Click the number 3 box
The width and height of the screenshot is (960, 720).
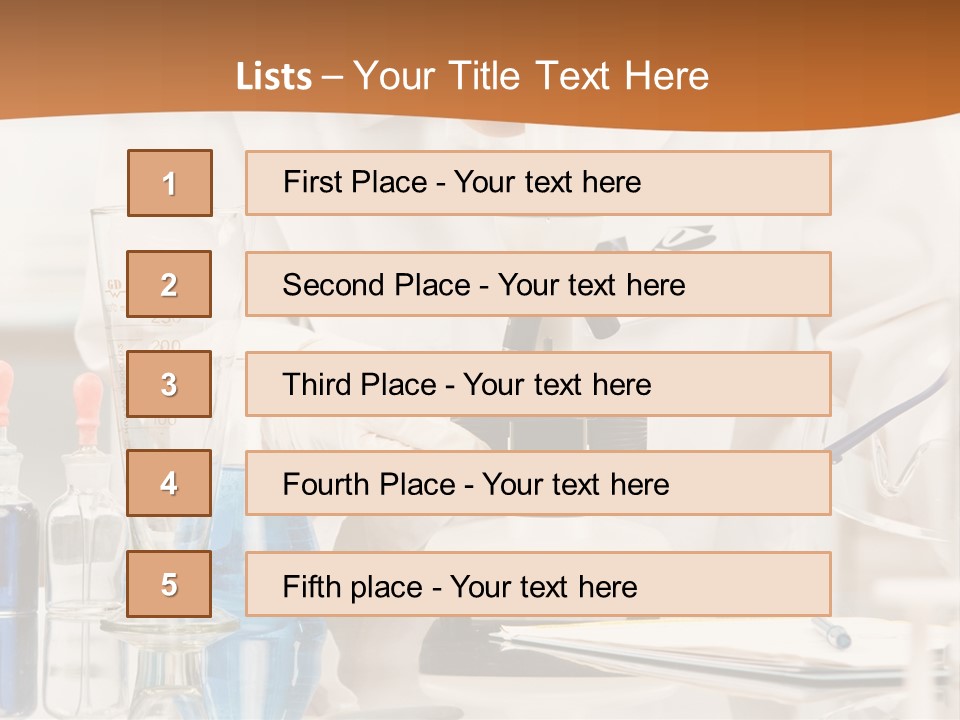pyautogui.click(x=169, y=384)
